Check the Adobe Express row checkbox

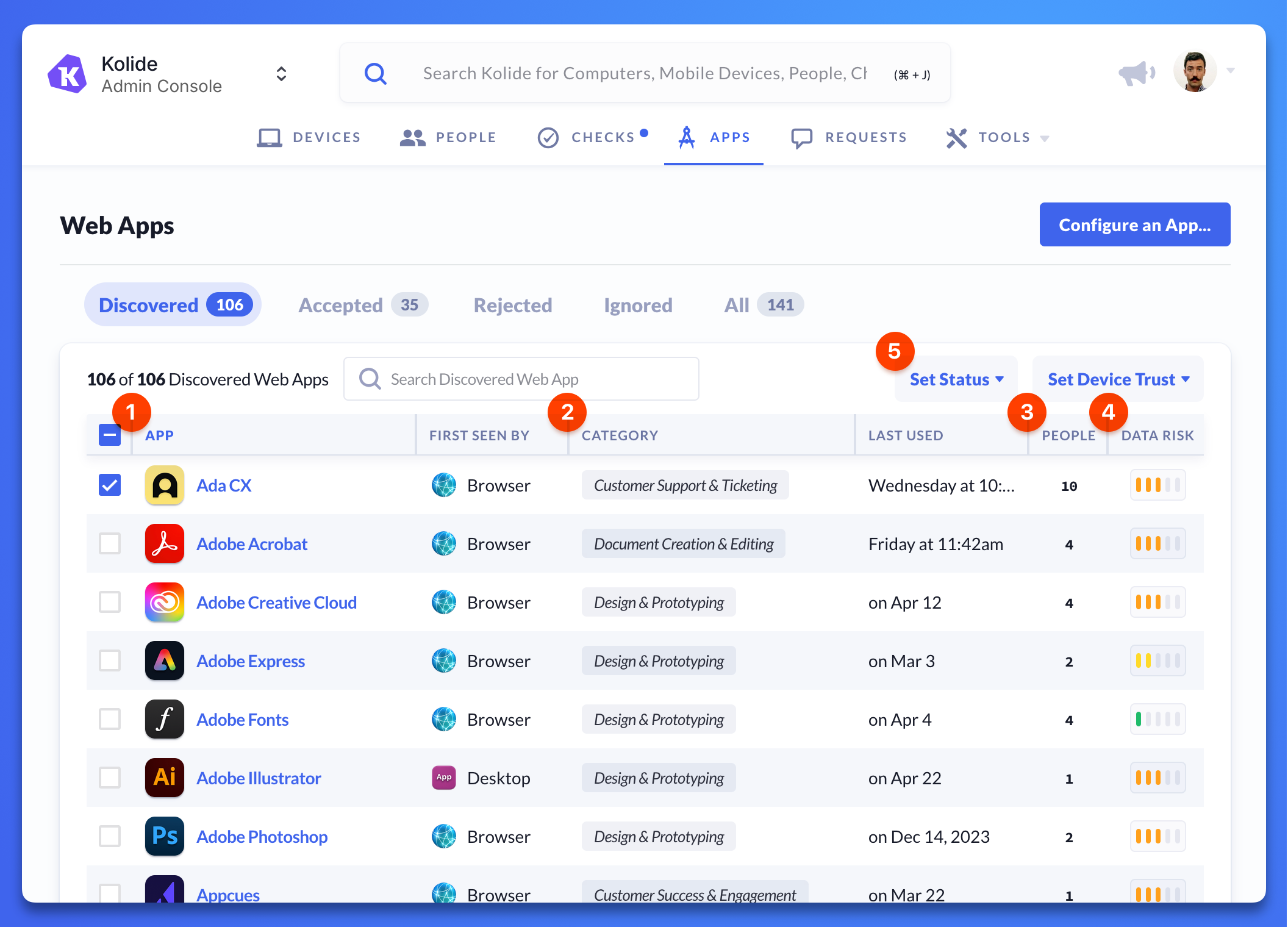click(110, 660)
